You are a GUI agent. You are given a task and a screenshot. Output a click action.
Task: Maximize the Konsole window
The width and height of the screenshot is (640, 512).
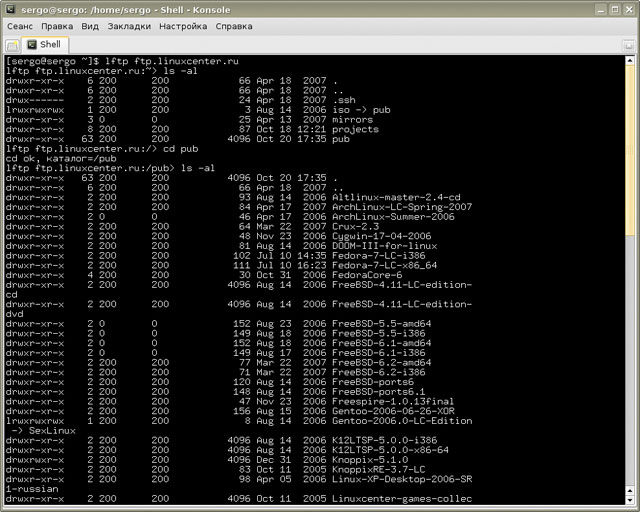tap(615, 9)
